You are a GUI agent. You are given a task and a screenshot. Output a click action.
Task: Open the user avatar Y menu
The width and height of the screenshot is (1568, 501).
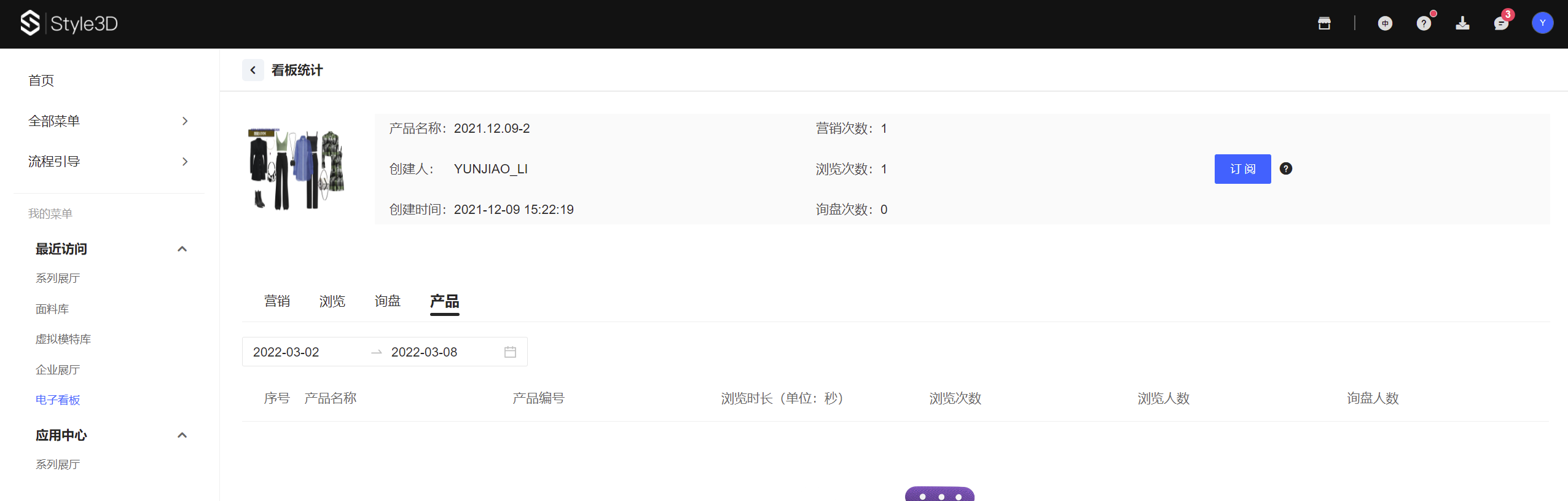point(1542,23)
